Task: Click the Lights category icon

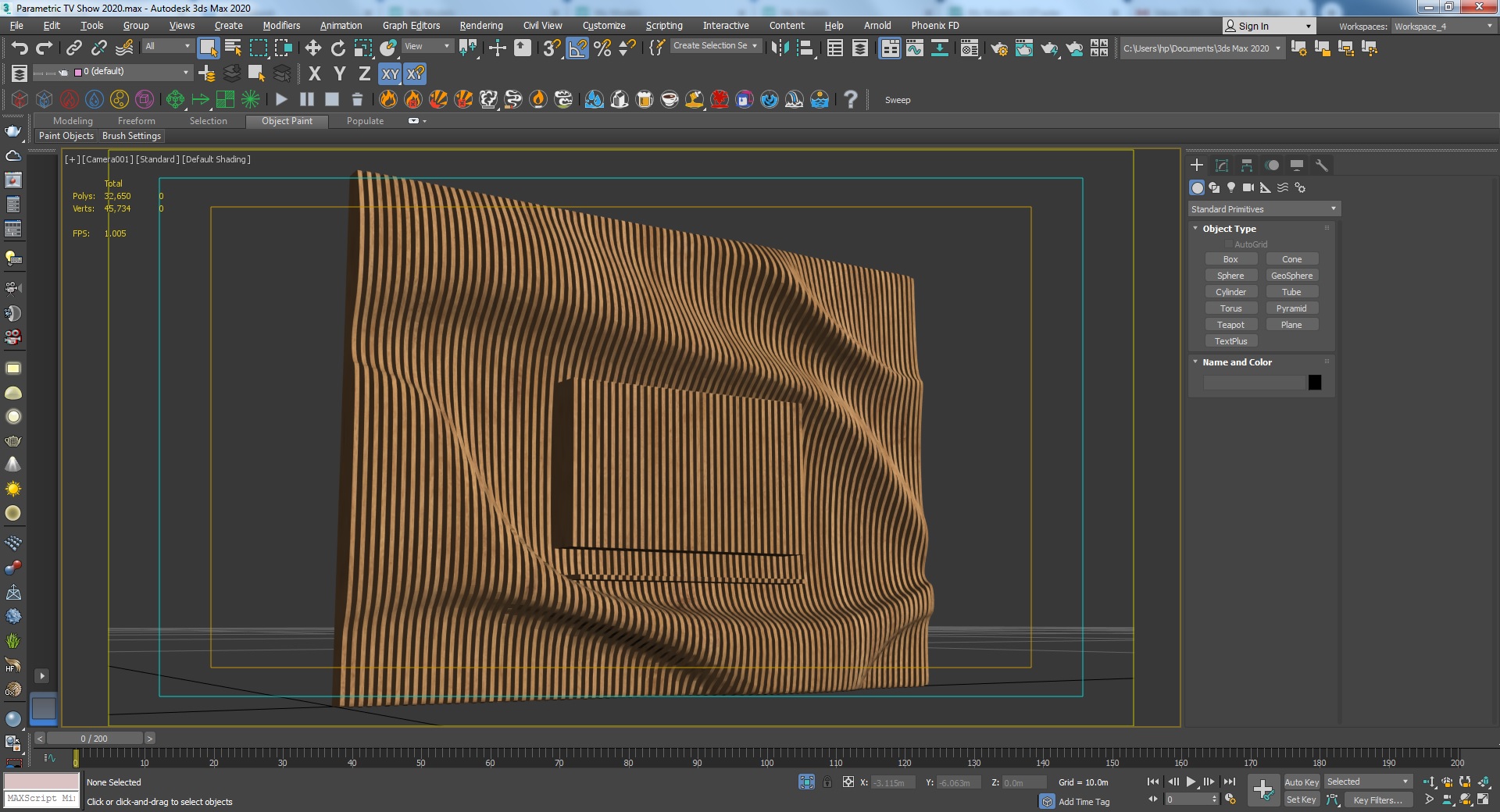Action: click(x=1231, y=187)
